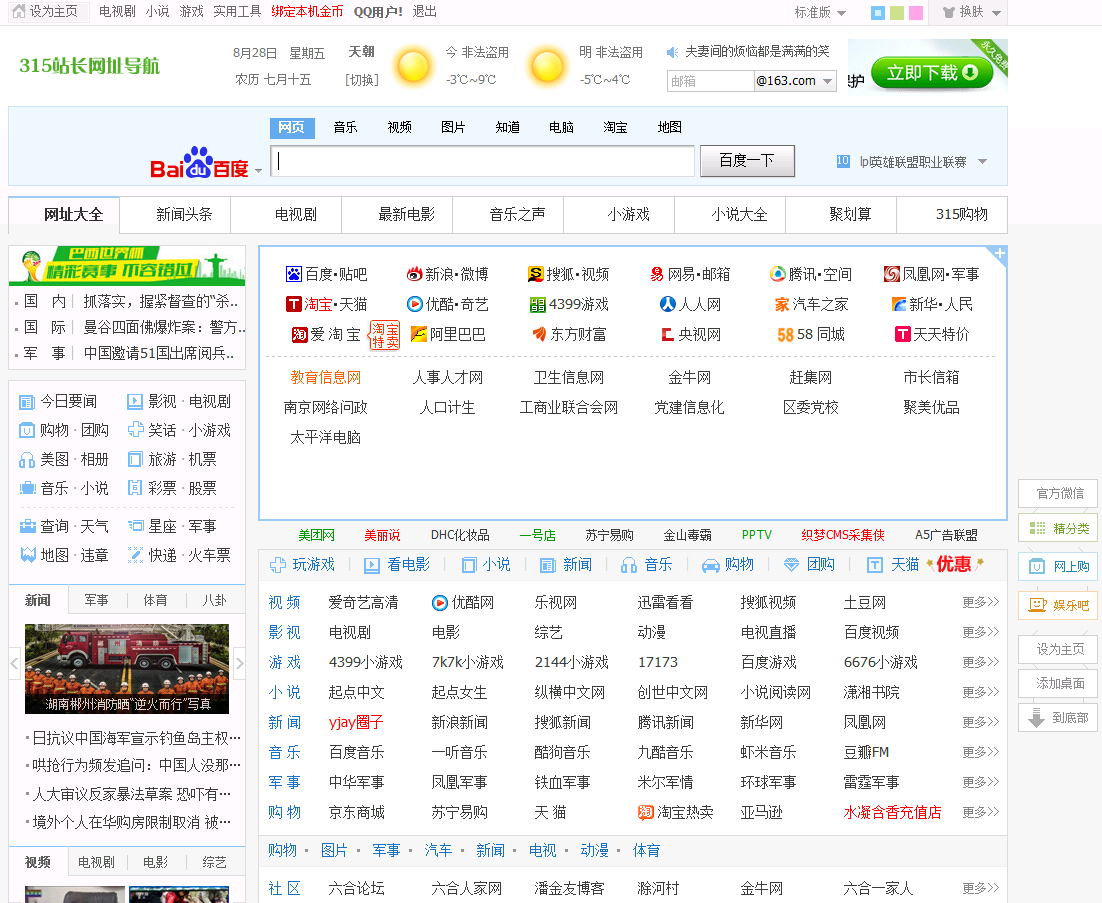Click the 东方财富 icon

[x=539, y=334]
